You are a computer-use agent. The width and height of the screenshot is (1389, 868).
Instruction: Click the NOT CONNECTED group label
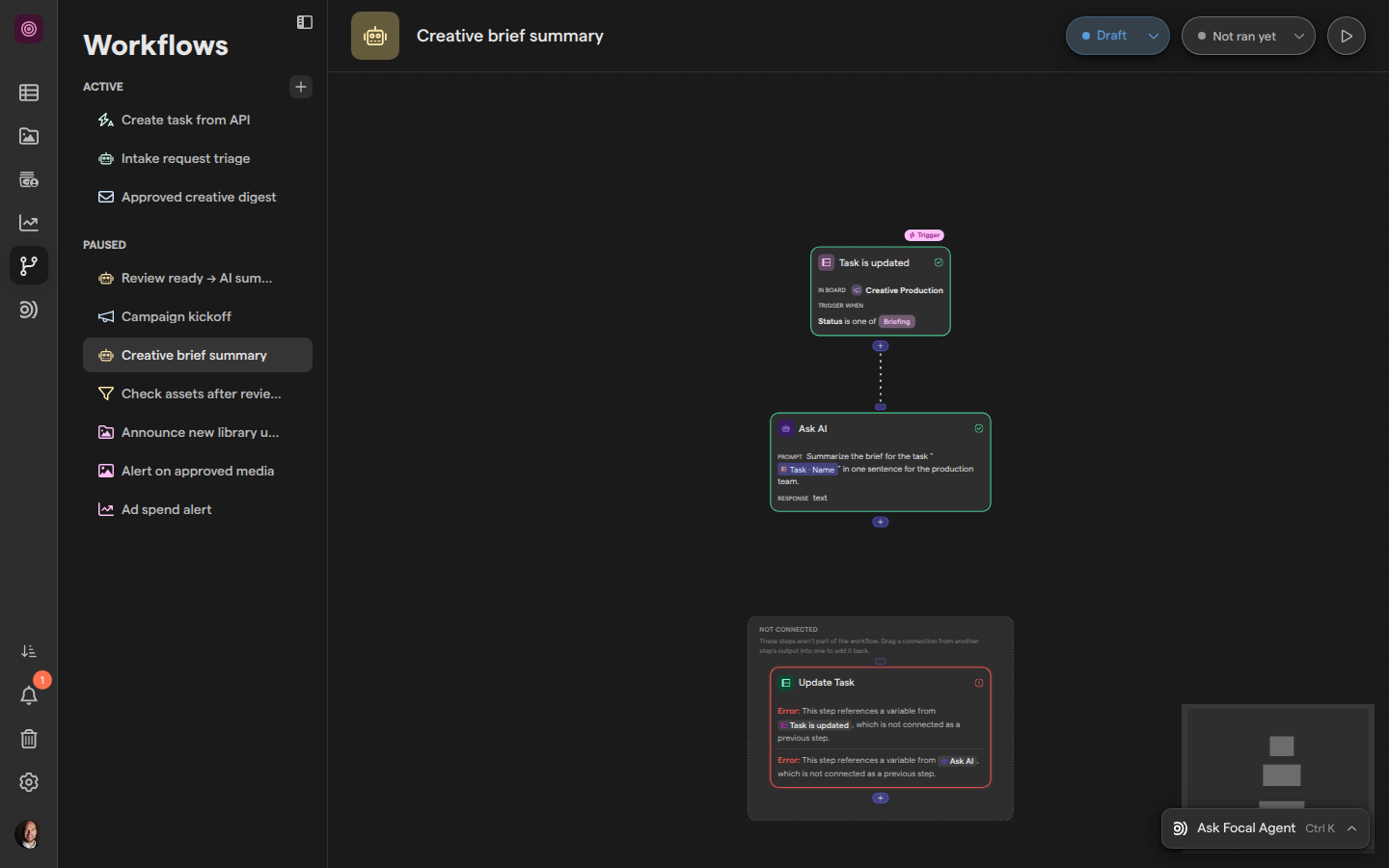coord(788,629)
